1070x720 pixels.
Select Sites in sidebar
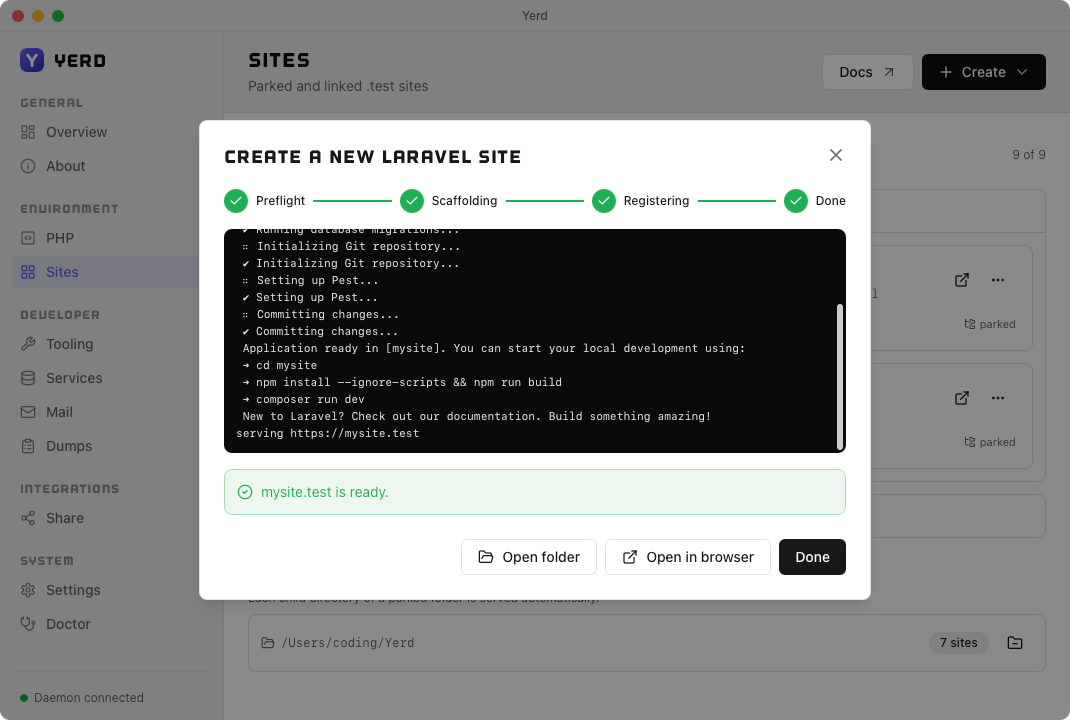click(105, 272)
